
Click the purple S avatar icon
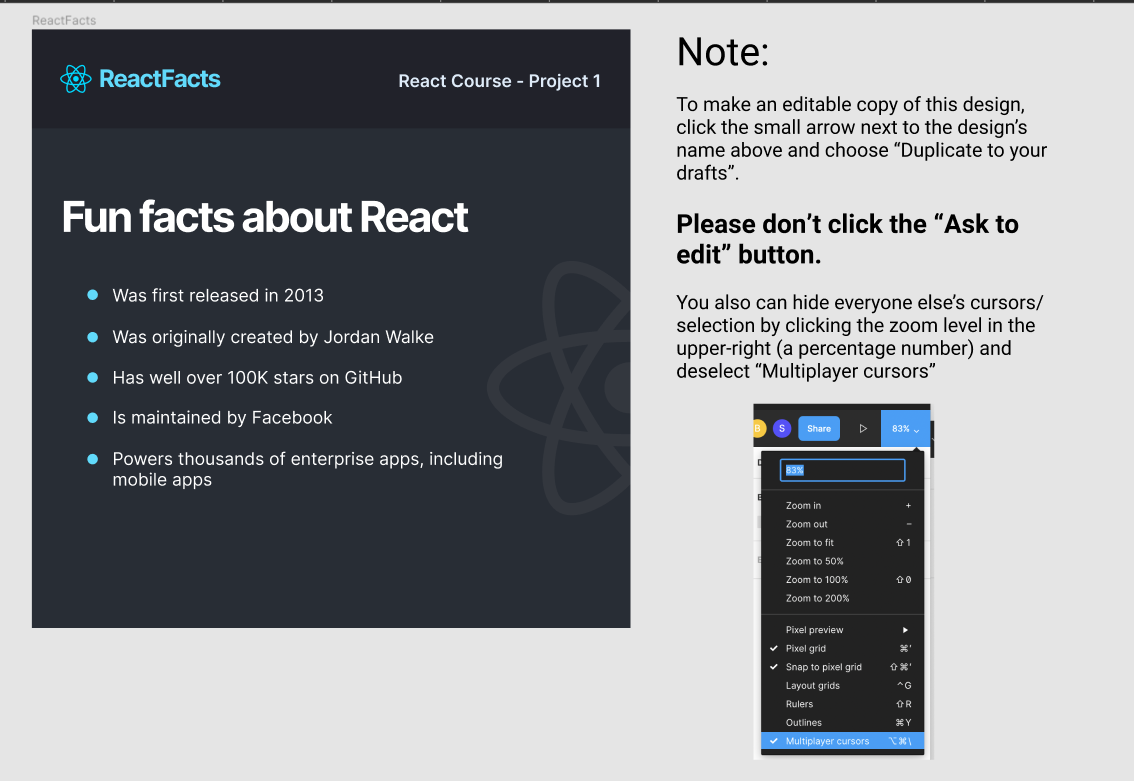[x=781, y=427]
